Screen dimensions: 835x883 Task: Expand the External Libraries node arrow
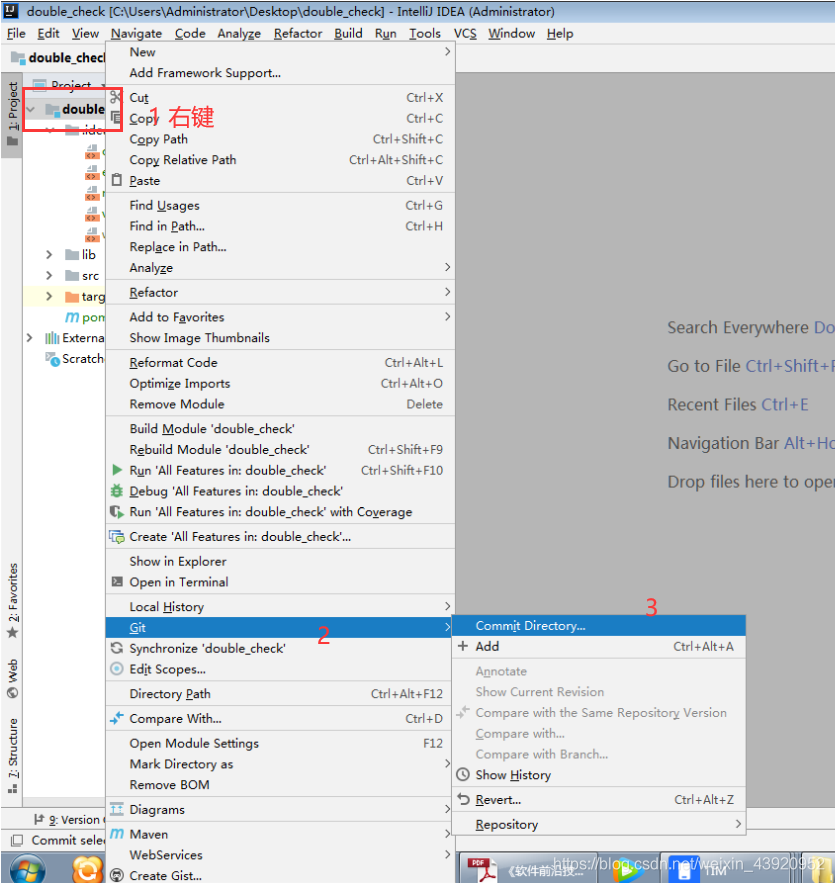[x=29, y=338]
